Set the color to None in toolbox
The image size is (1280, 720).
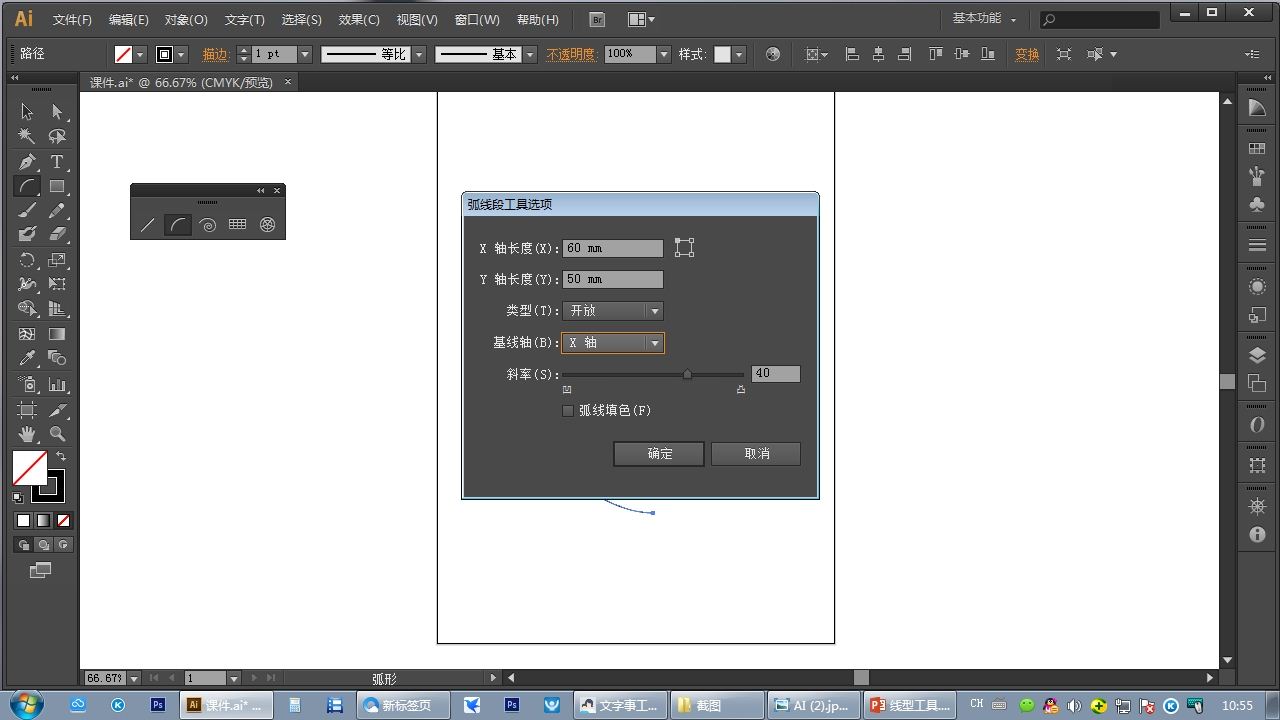(x=63, y=521)
